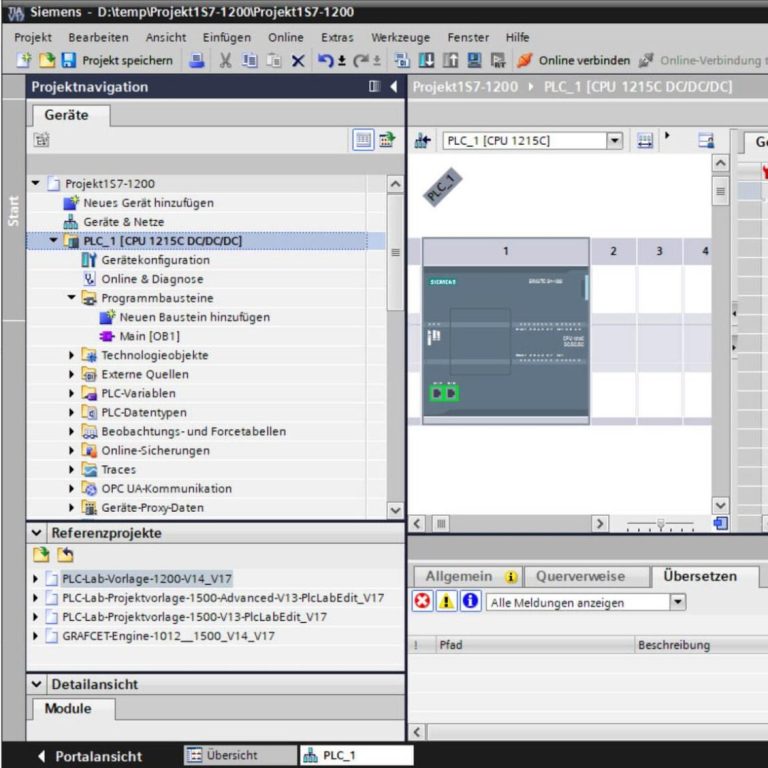Image resolution: width=768 pixels, height=768 pixels.
Task: Click the compile icon in the toolbar
Action: [402, 60]
